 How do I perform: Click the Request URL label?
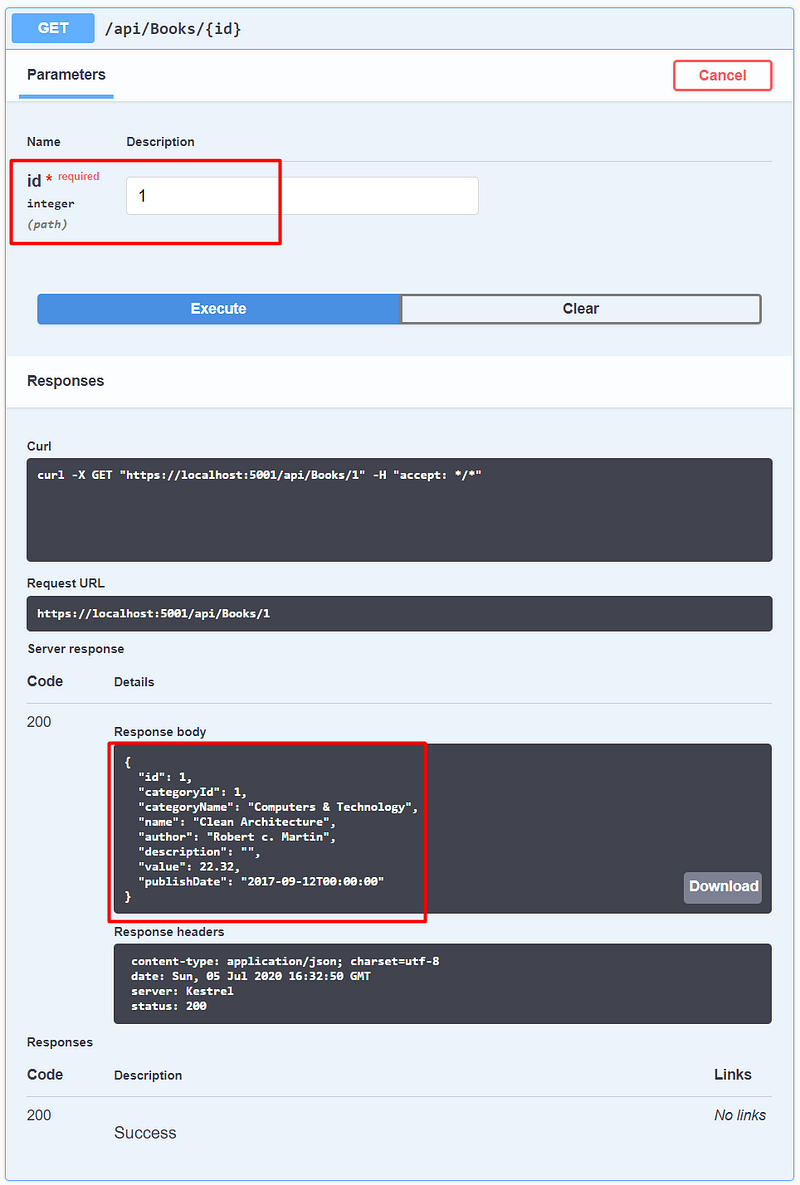(66, 583)
